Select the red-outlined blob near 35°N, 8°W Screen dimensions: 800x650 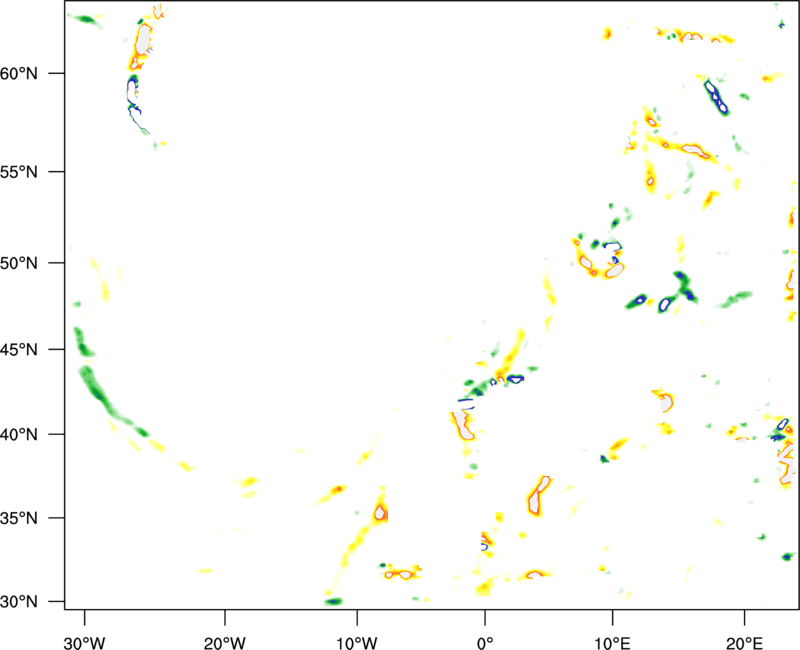point(380,513)
